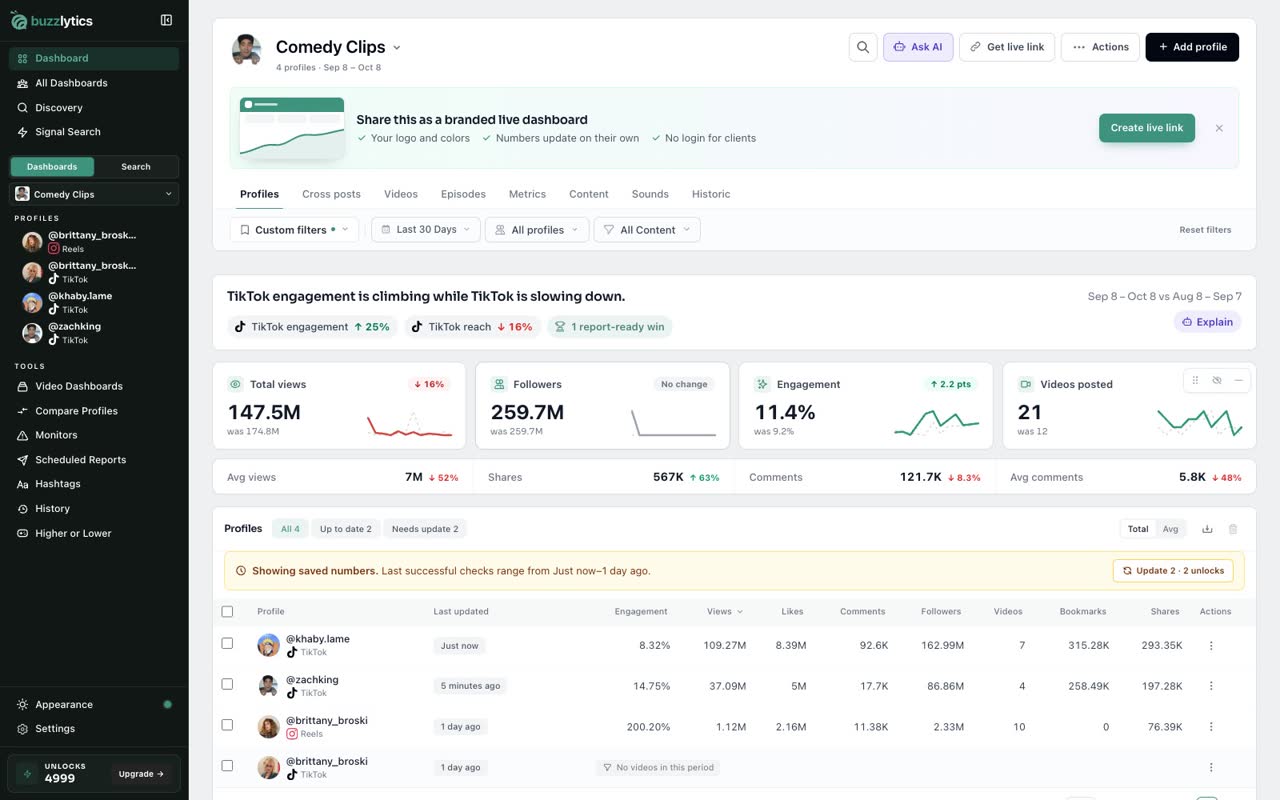Check the @zachking row checkbox
1280x800 pixels.
click(227, 684)
